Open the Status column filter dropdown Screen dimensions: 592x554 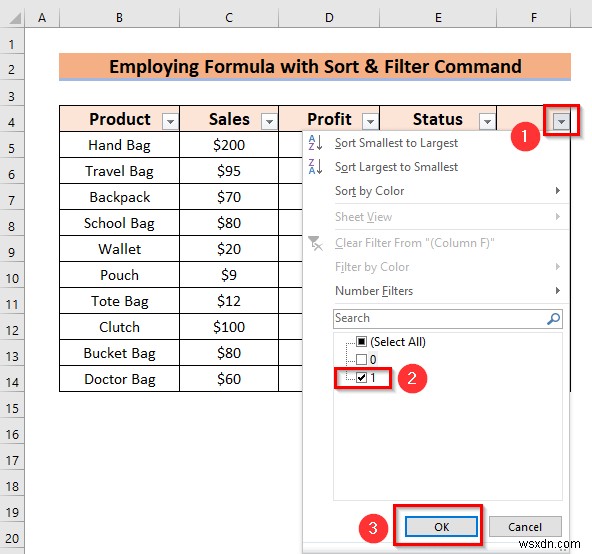tap(487, 122)
